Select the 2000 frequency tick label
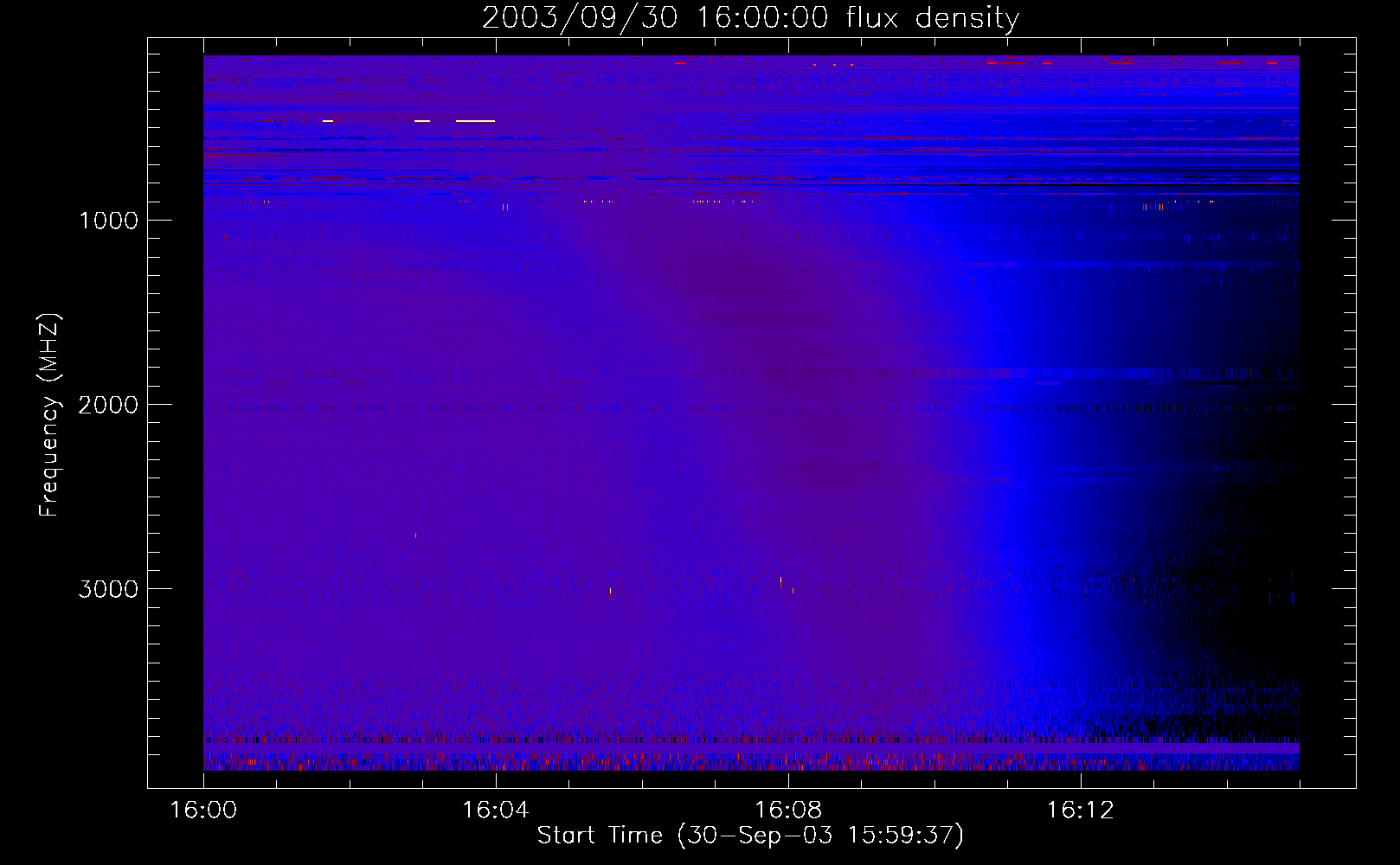 click(108, 405)
